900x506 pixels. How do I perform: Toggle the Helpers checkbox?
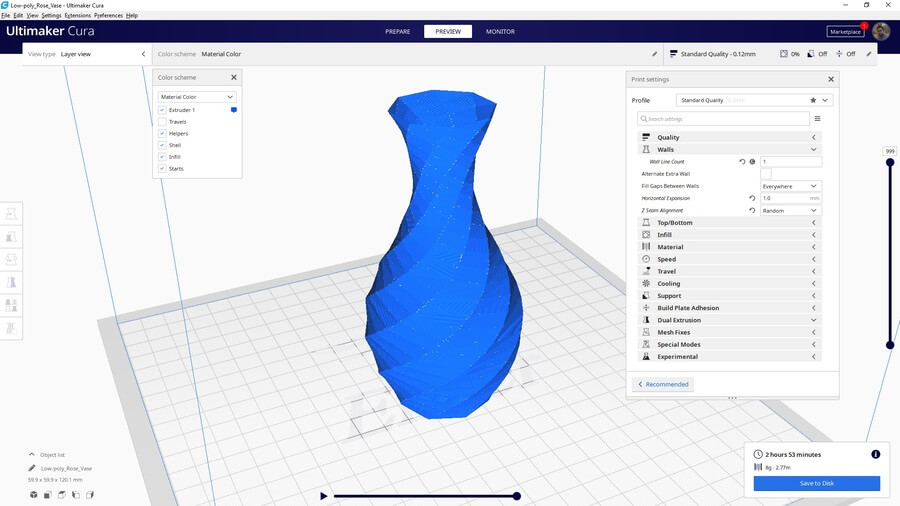(x=162, y=133)
